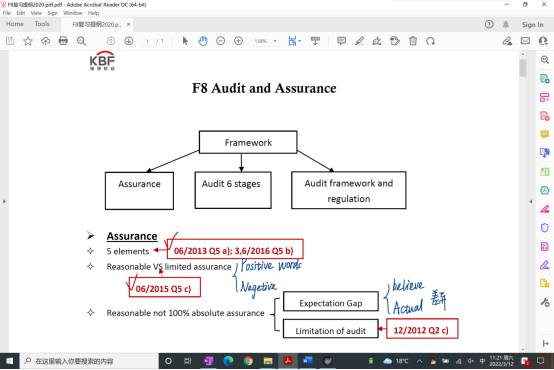The image size is (554, 370).
Task: Add a sticky note comment
Action: (341, 41)
